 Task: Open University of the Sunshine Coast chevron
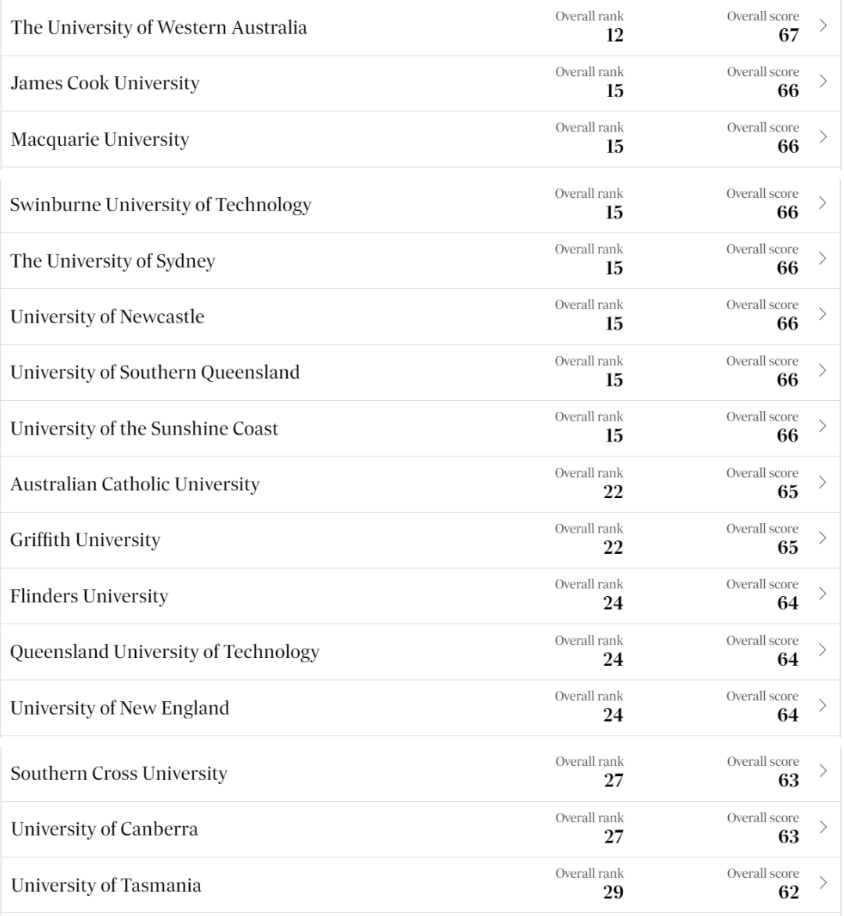click(x=822, y=426)
